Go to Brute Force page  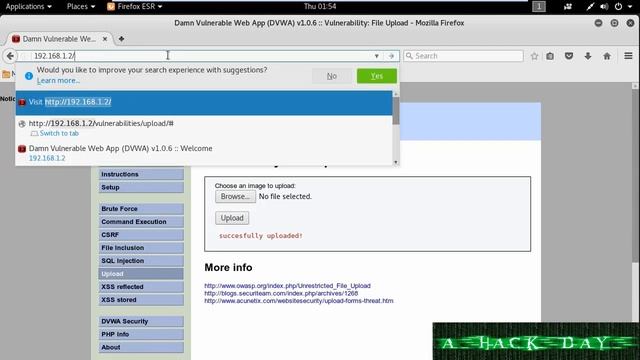point(141,209)
